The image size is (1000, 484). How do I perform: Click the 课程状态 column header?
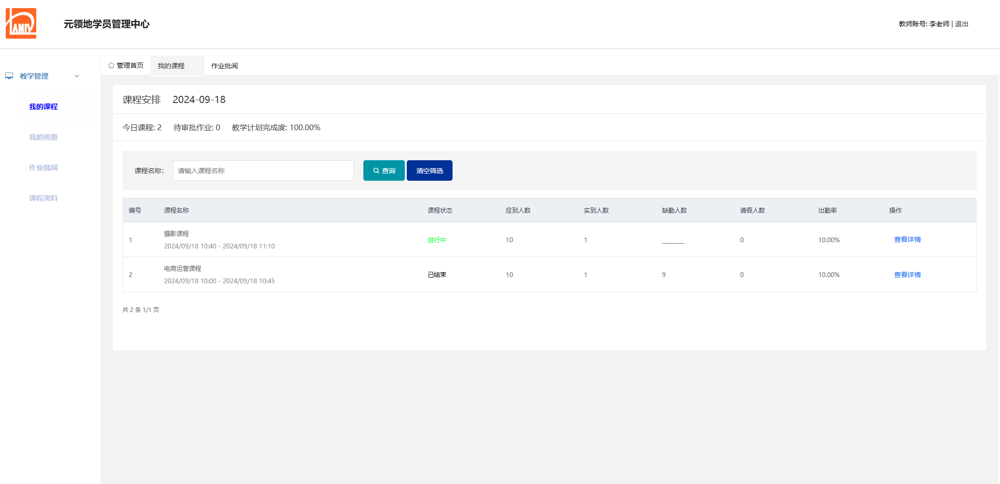(440, 211)
